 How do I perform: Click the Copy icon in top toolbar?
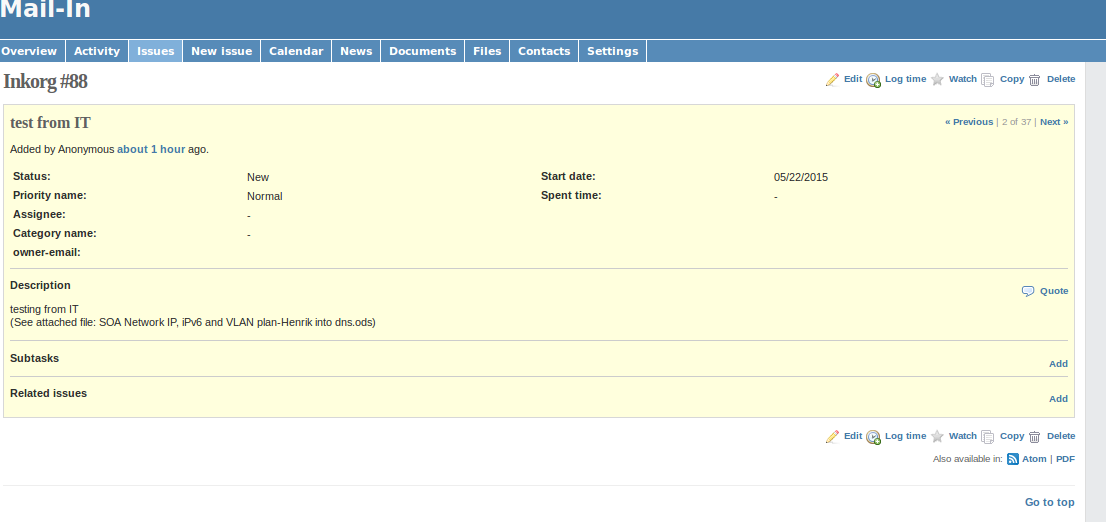988,80
